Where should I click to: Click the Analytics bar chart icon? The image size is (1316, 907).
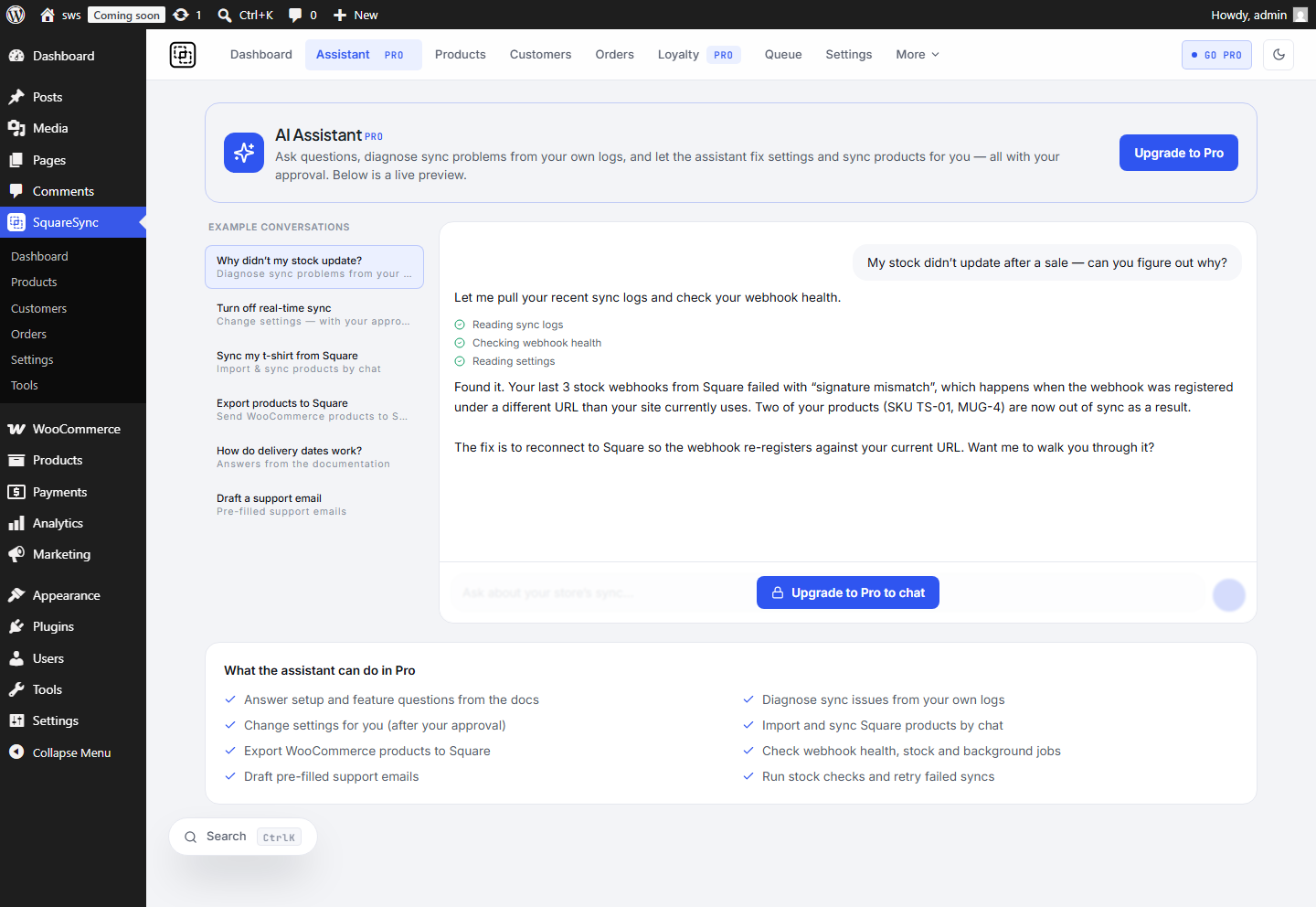point(16,523)
